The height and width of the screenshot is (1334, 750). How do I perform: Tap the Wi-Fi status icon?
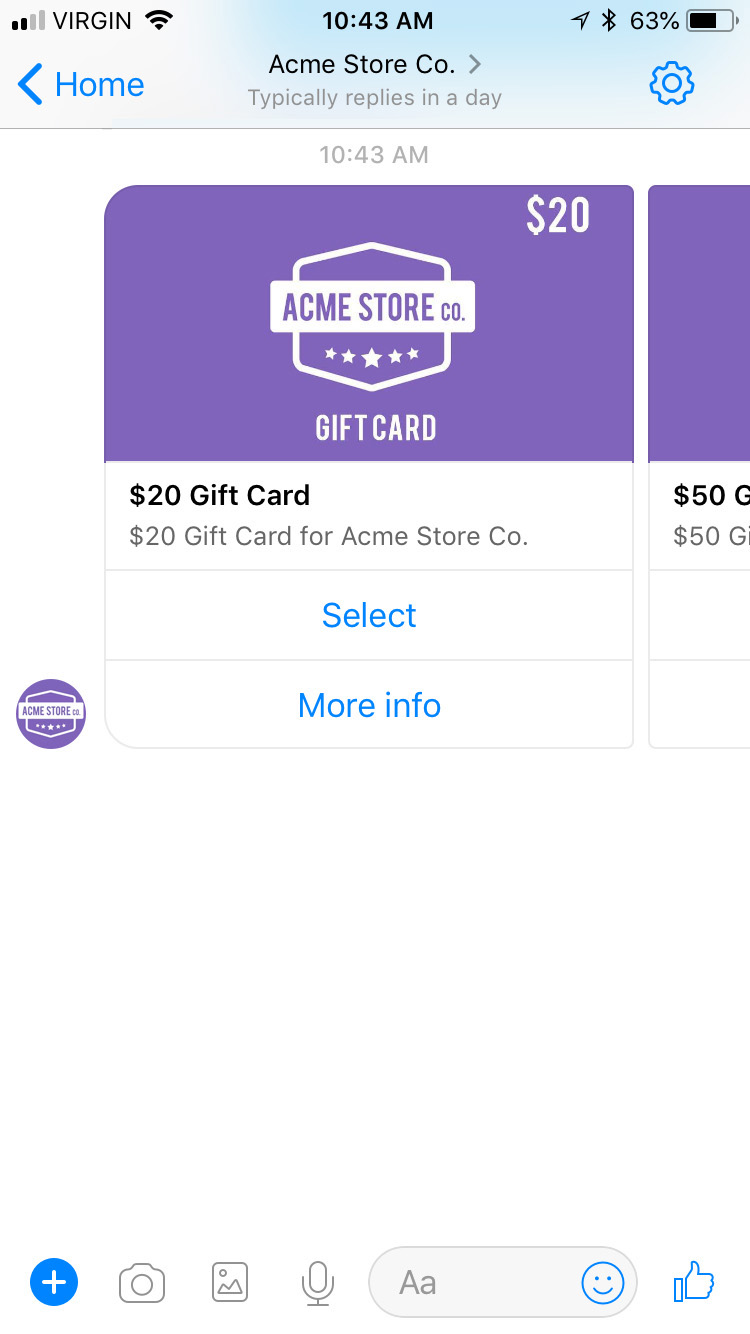158,20
